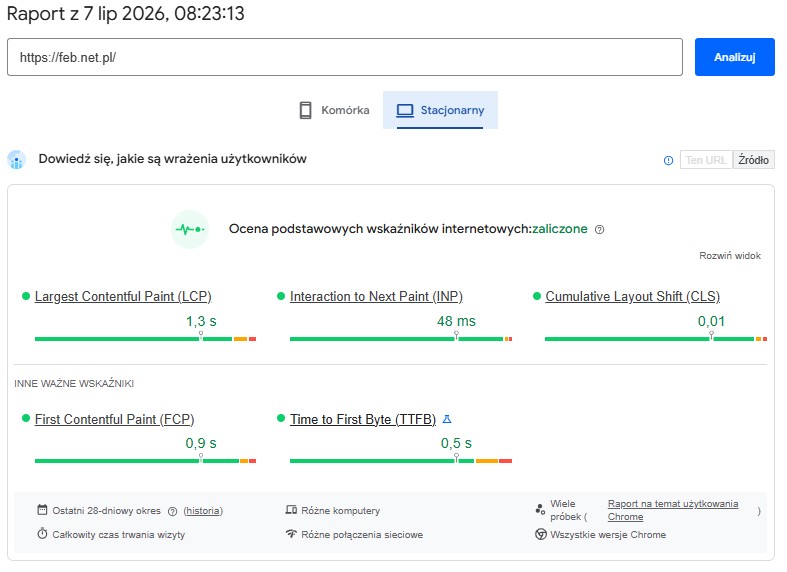Click samples icon by Wiele próbek
Image resolution: width=787 pixels, height=572 pixels.
point(540,510)
